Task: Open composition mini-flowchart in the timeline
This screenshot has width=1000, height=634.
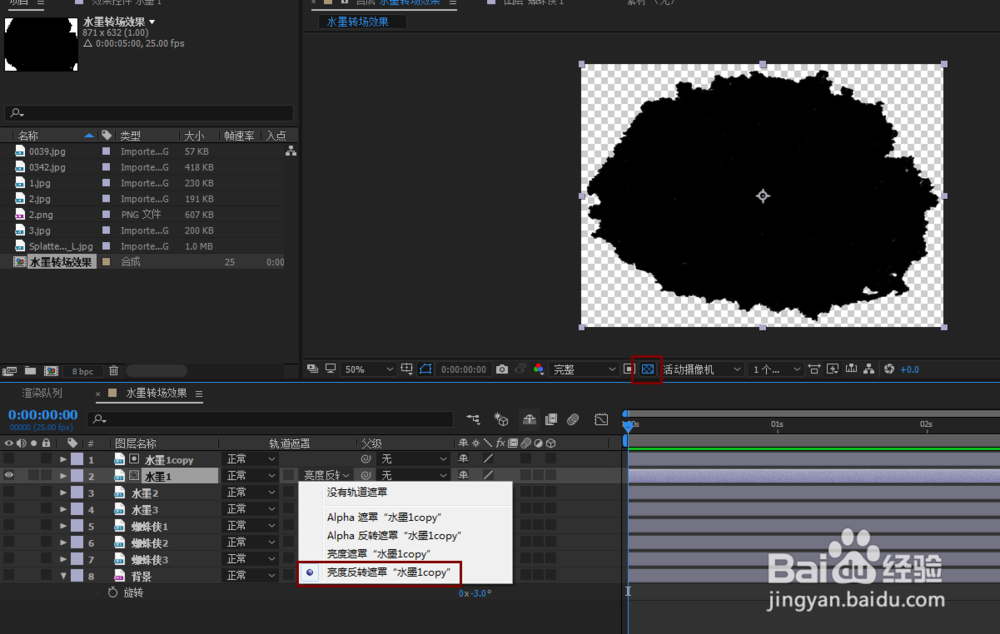Action: [x=473, y=419]
